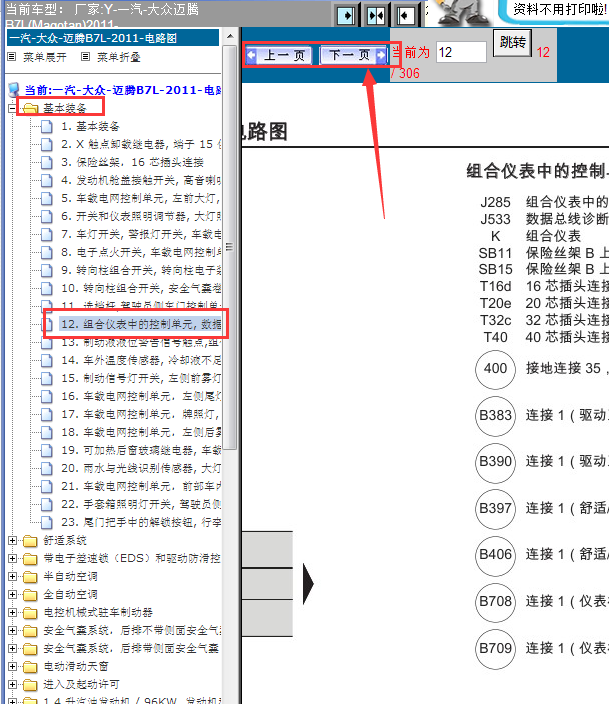Screen dimensions: 609x704
Task: Expand the 电动滑动天窗 folder
Action: tap(12, 666)
